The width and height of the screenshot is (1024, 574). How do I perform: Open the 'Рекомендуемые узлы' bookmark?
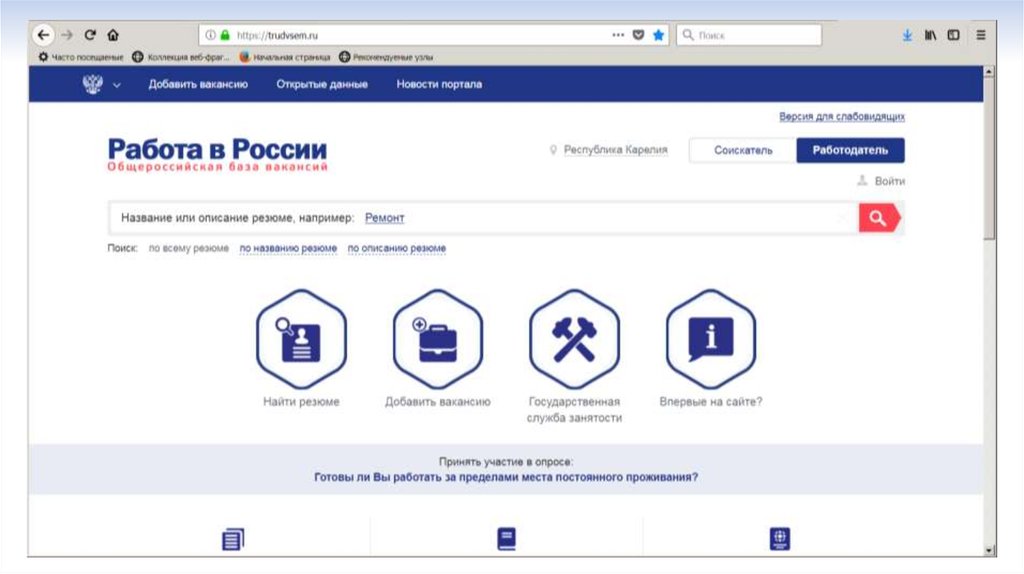(x=386, y=57)
